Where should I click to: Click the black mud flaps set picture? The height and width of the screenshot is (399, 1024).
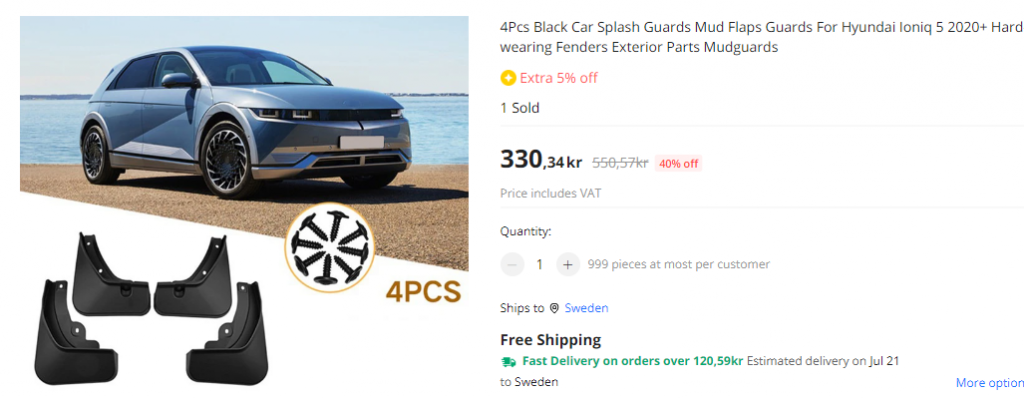151,308
